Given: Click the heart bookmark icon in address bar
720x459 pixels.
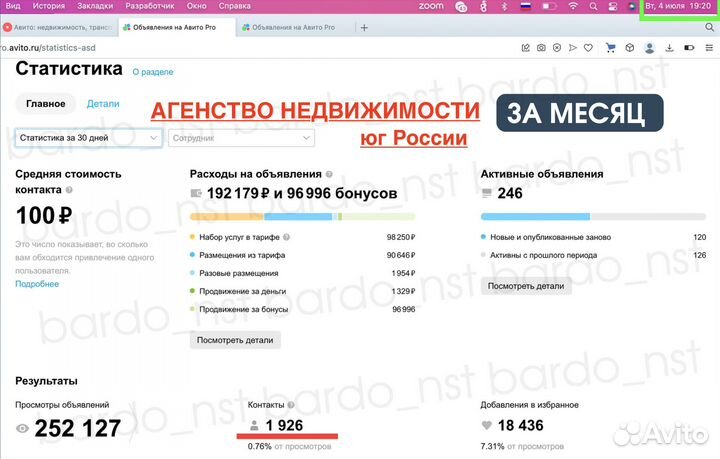Looking at the screenshot, I should 588,48.
